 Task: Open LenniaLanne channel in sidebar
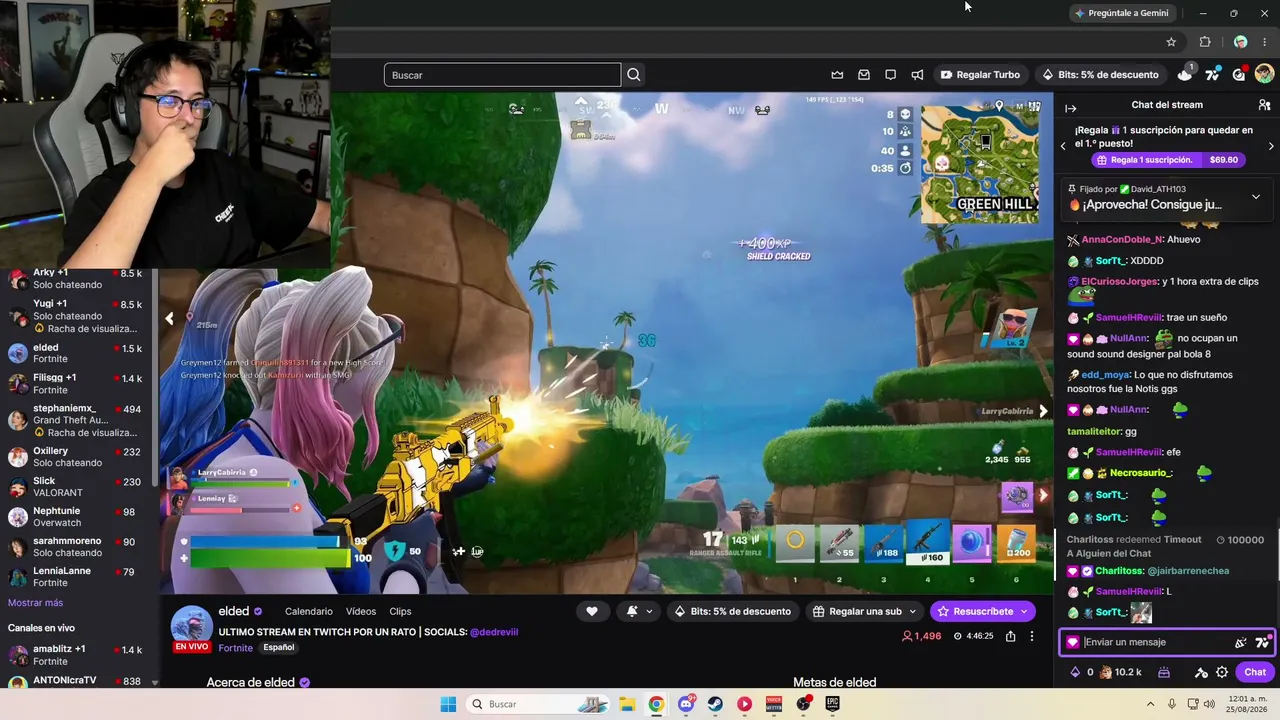[x=76, y=577]
